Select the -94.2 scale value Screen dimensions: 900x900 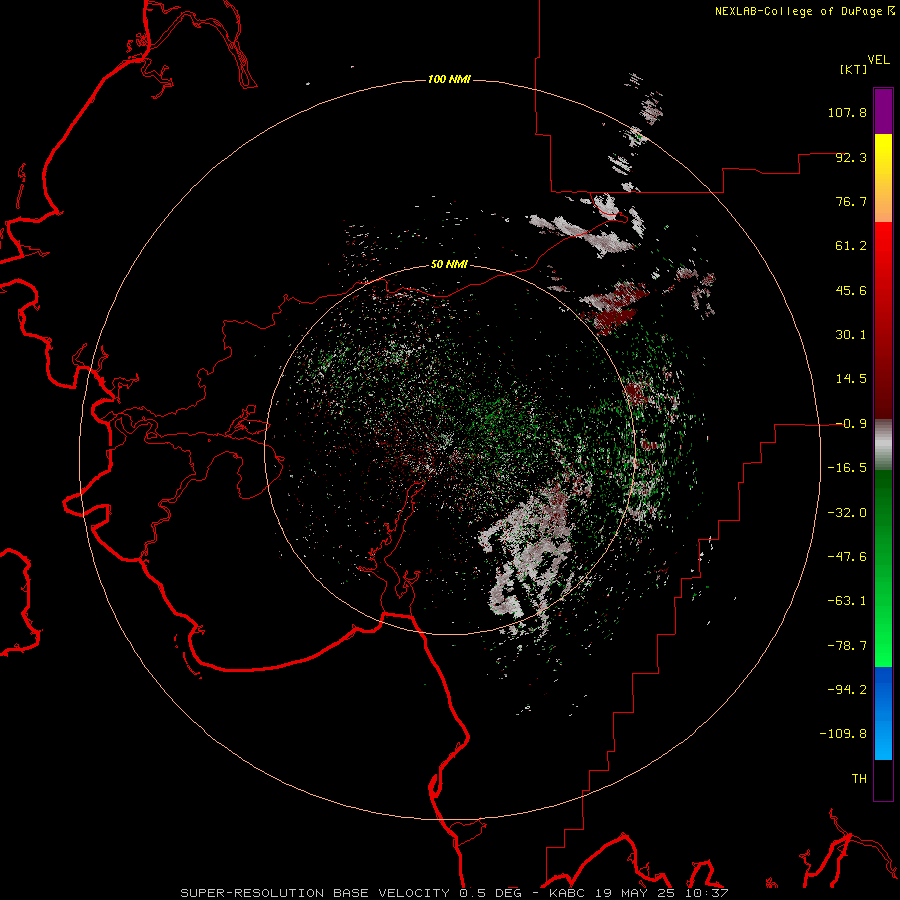pos(847,690)
